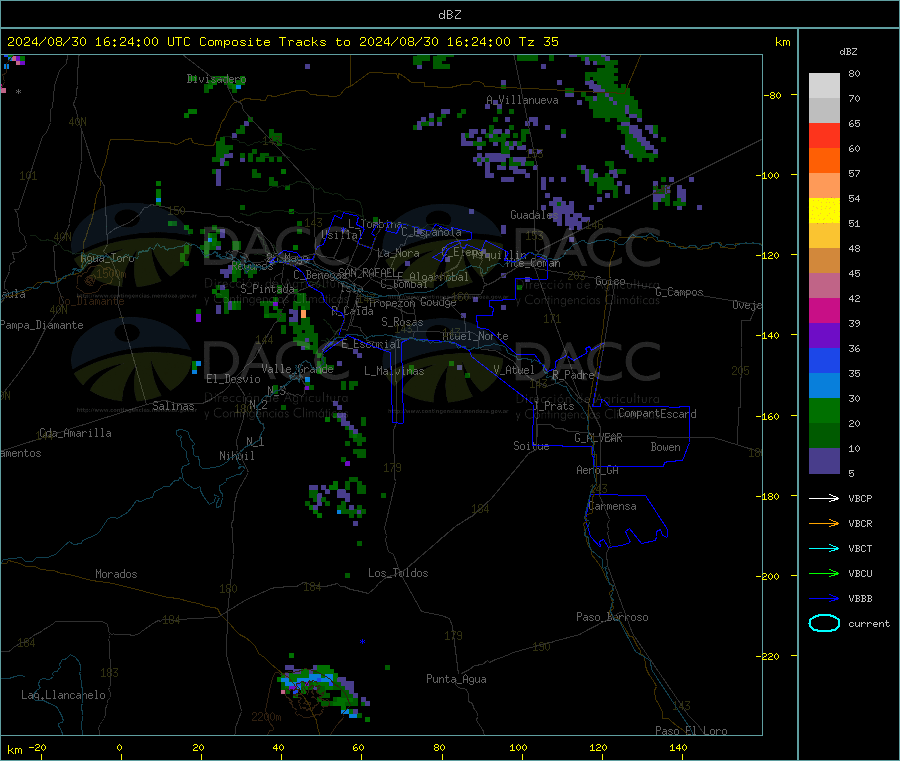900x761 pixels.
Task: Click the 'dBZ' title at top
Action: 449,15
